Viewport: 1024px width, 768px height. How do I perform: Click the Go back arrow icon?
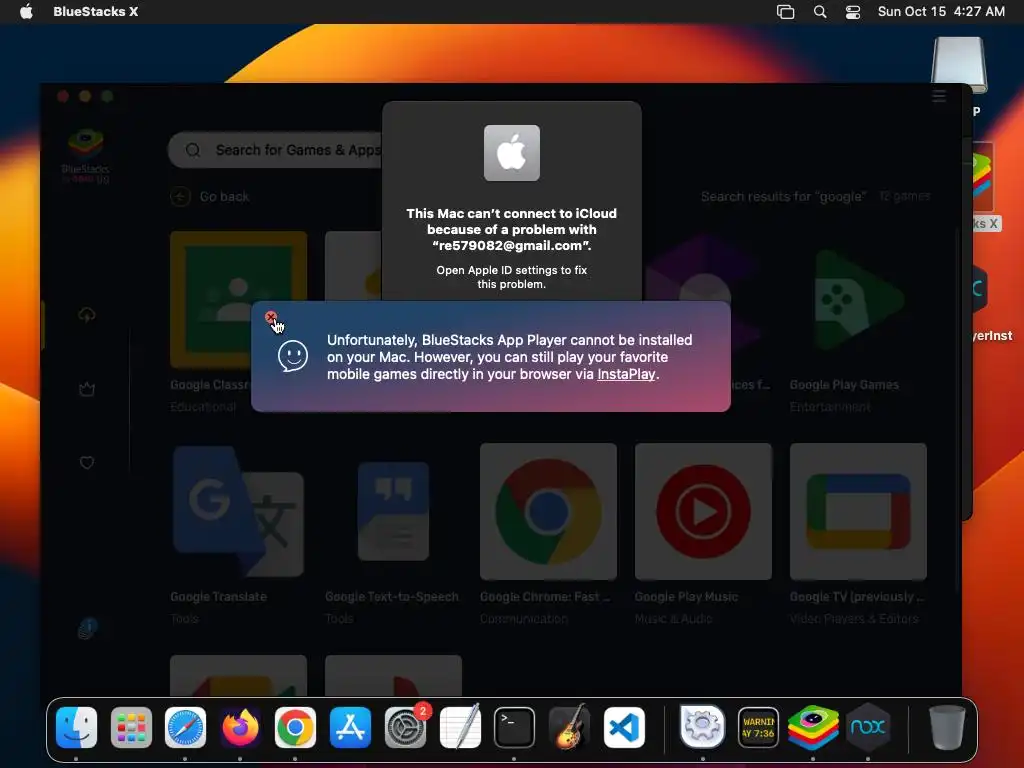tap(180, 197)
